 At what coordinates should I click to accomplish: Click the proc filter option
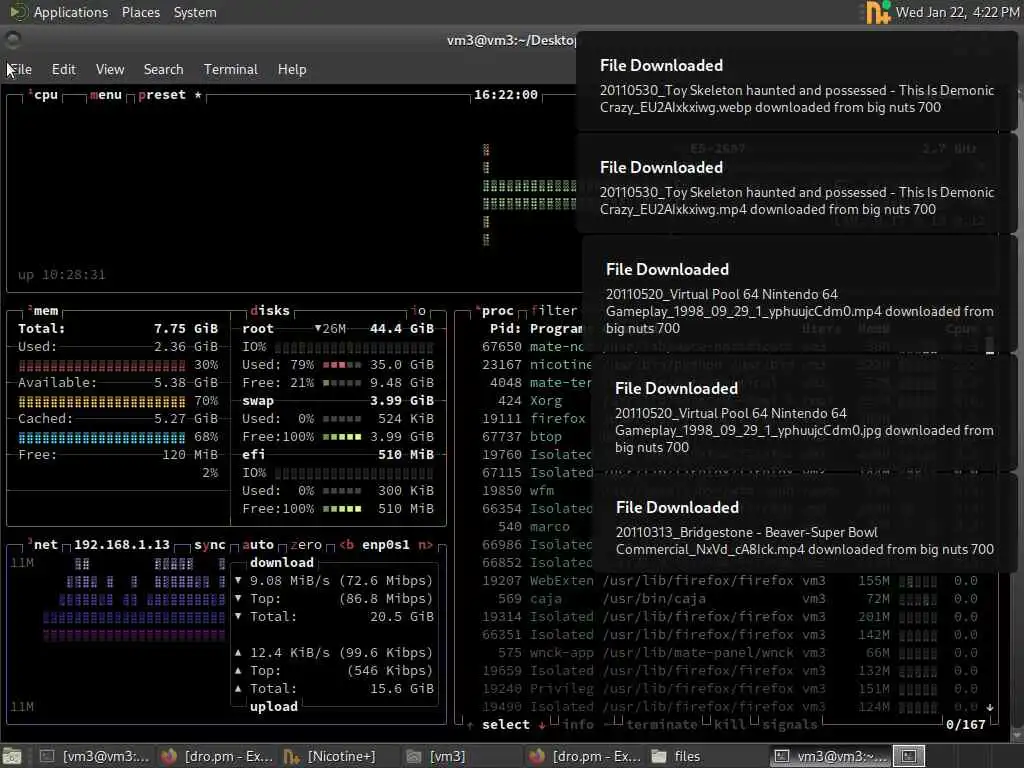554,311
